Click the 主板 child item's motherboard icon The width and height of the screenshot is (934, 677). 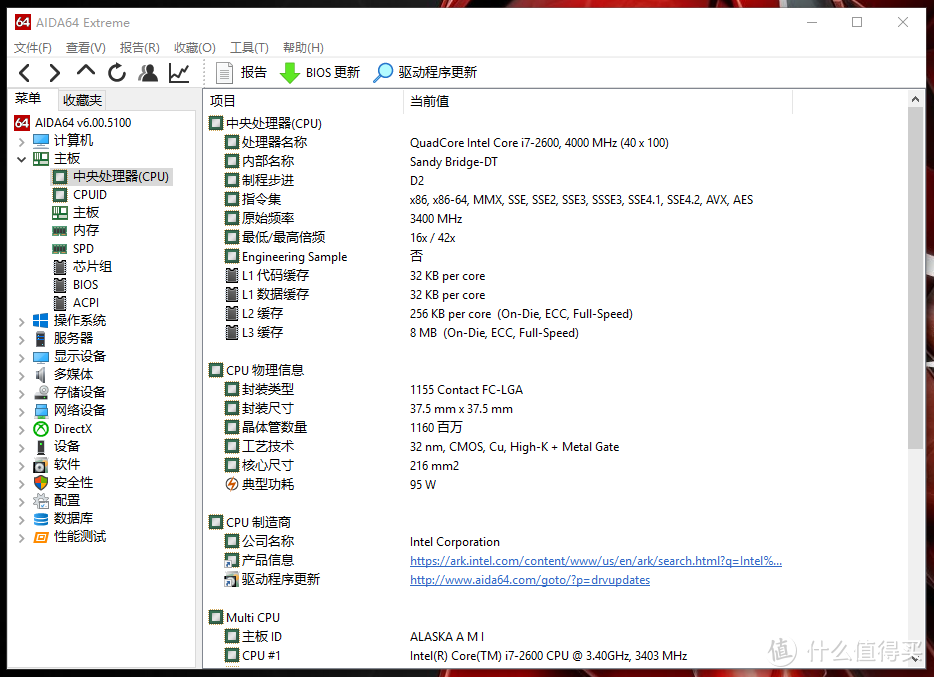pos(60,213)
